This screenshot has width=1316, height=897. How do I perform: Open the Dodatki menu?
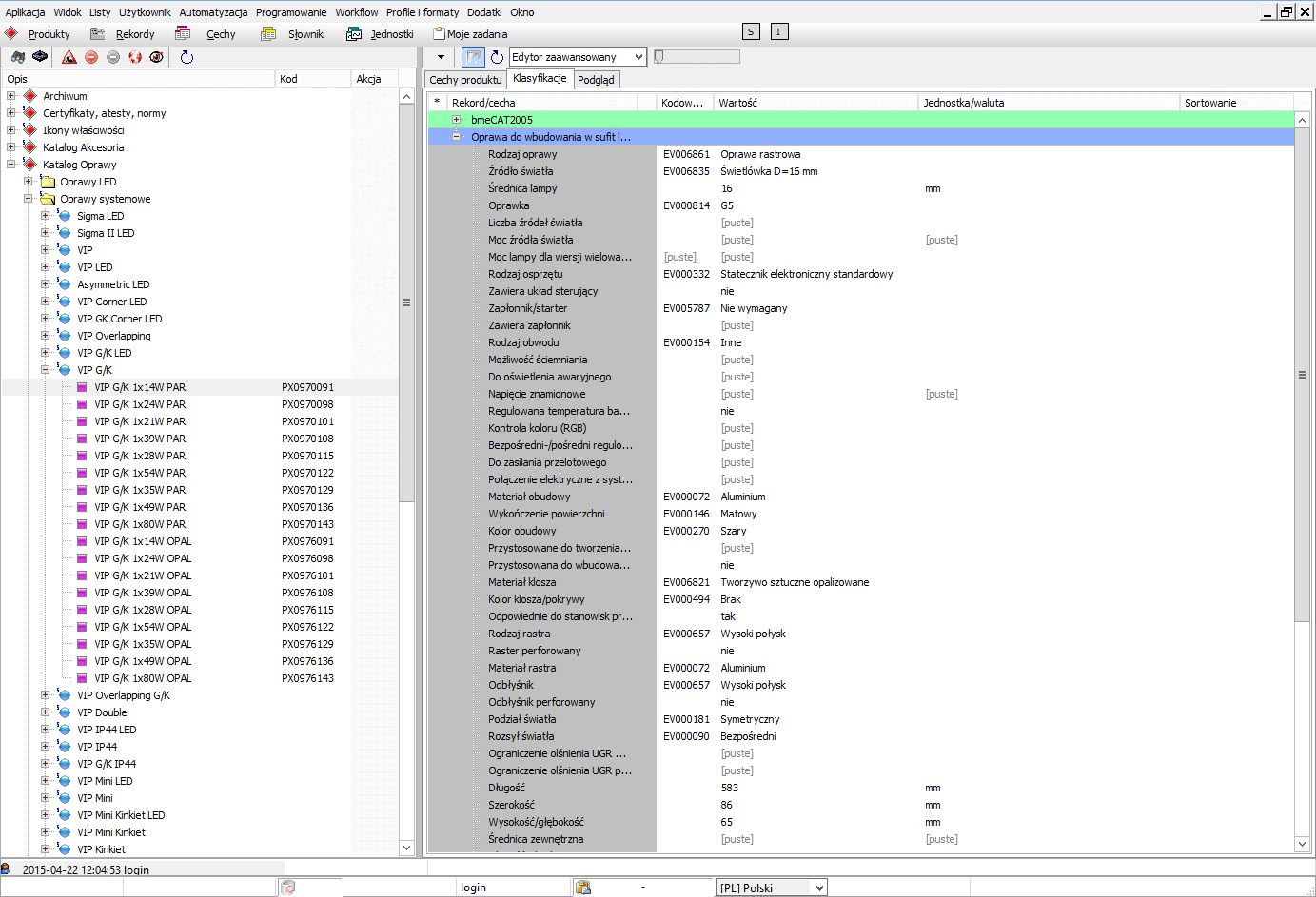pyautogui.click(x=484, y=12)
